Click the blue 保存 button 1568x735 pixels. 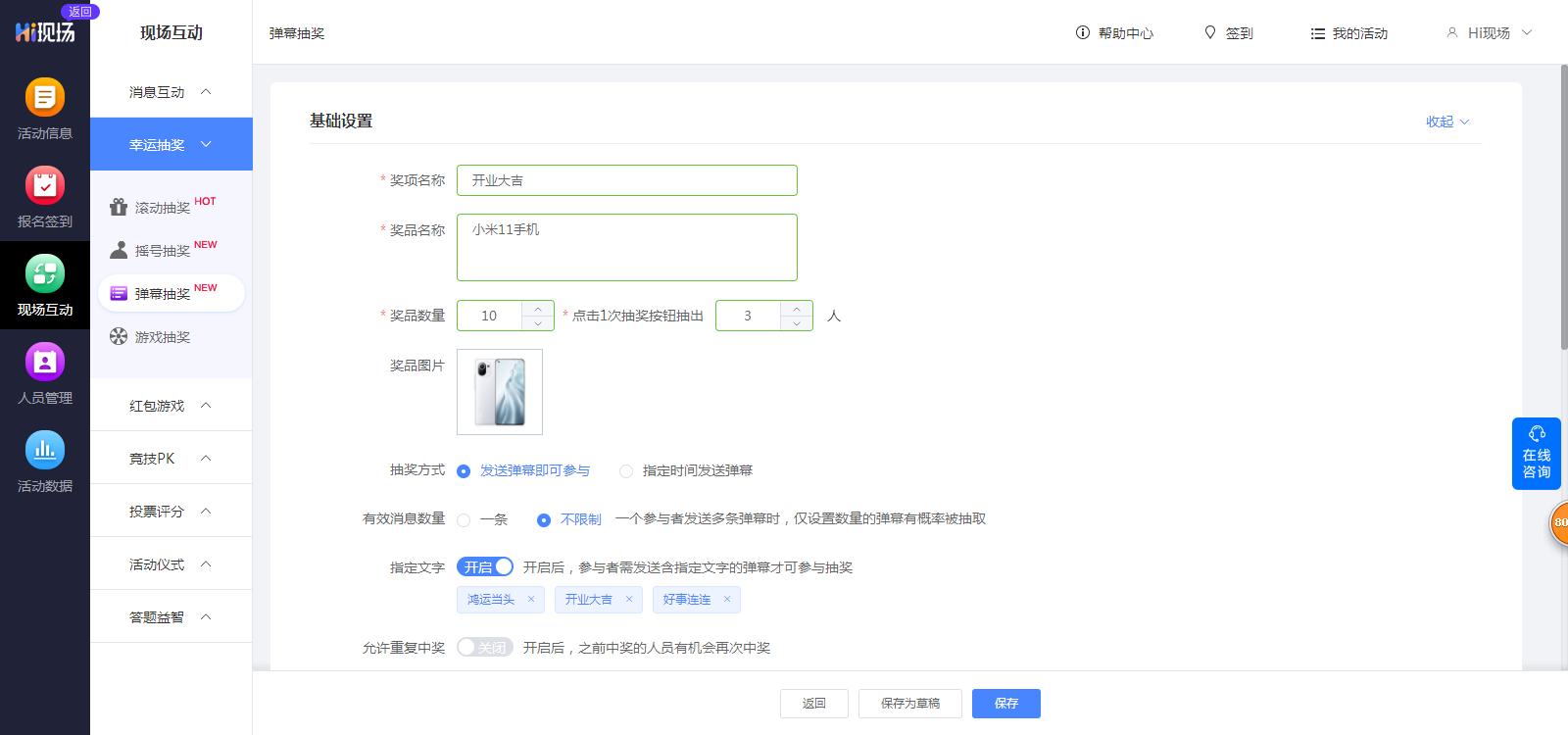[1005, 704]
